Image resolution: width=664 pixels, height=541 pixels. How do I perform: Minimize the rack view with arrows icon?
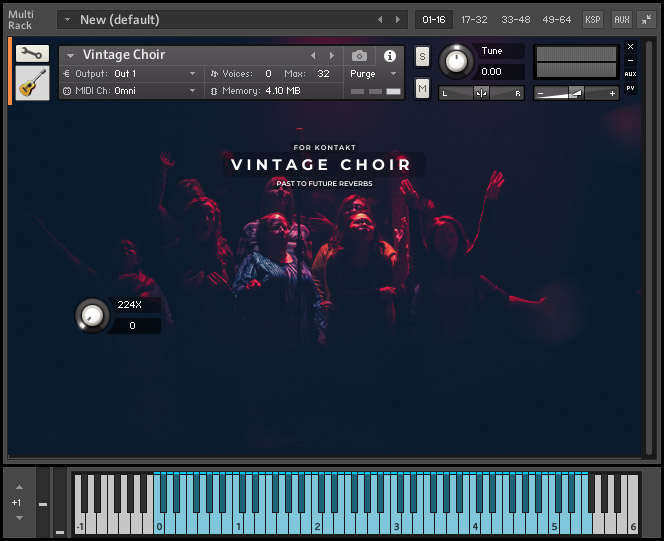point(646,19)
